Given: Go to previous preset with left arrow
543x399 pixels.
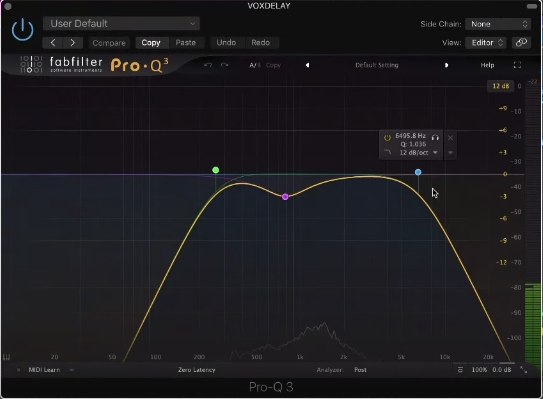Looking at the screenshot, I should point(53,43).
